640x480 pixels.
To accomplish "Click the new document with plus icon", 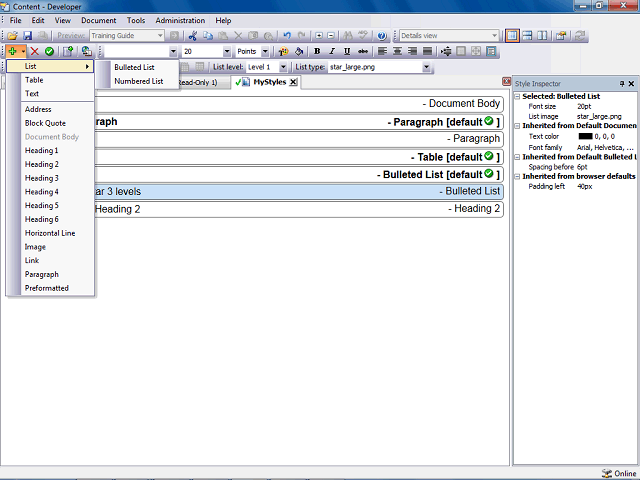I will click(68, 51).
